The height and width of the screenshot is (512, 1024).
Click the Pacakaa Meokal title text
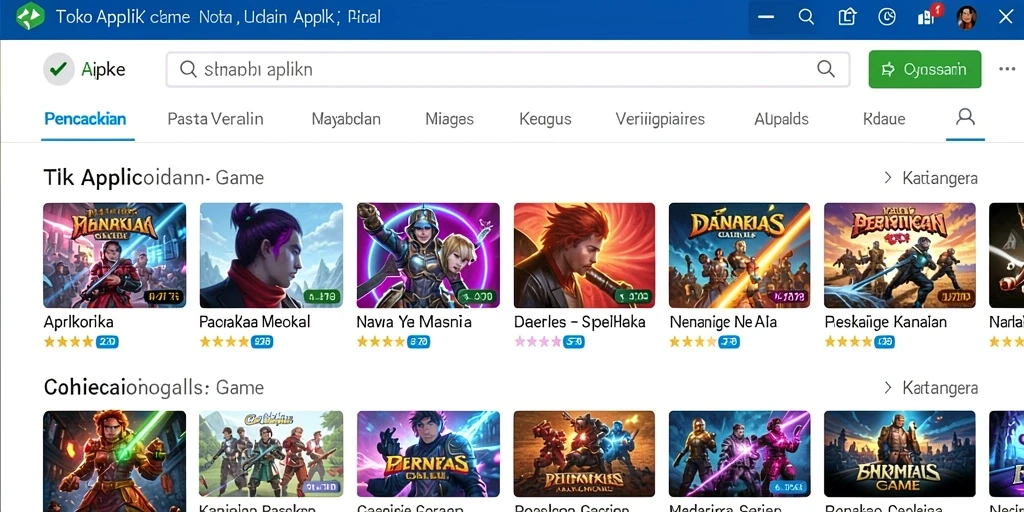[255, 322]
